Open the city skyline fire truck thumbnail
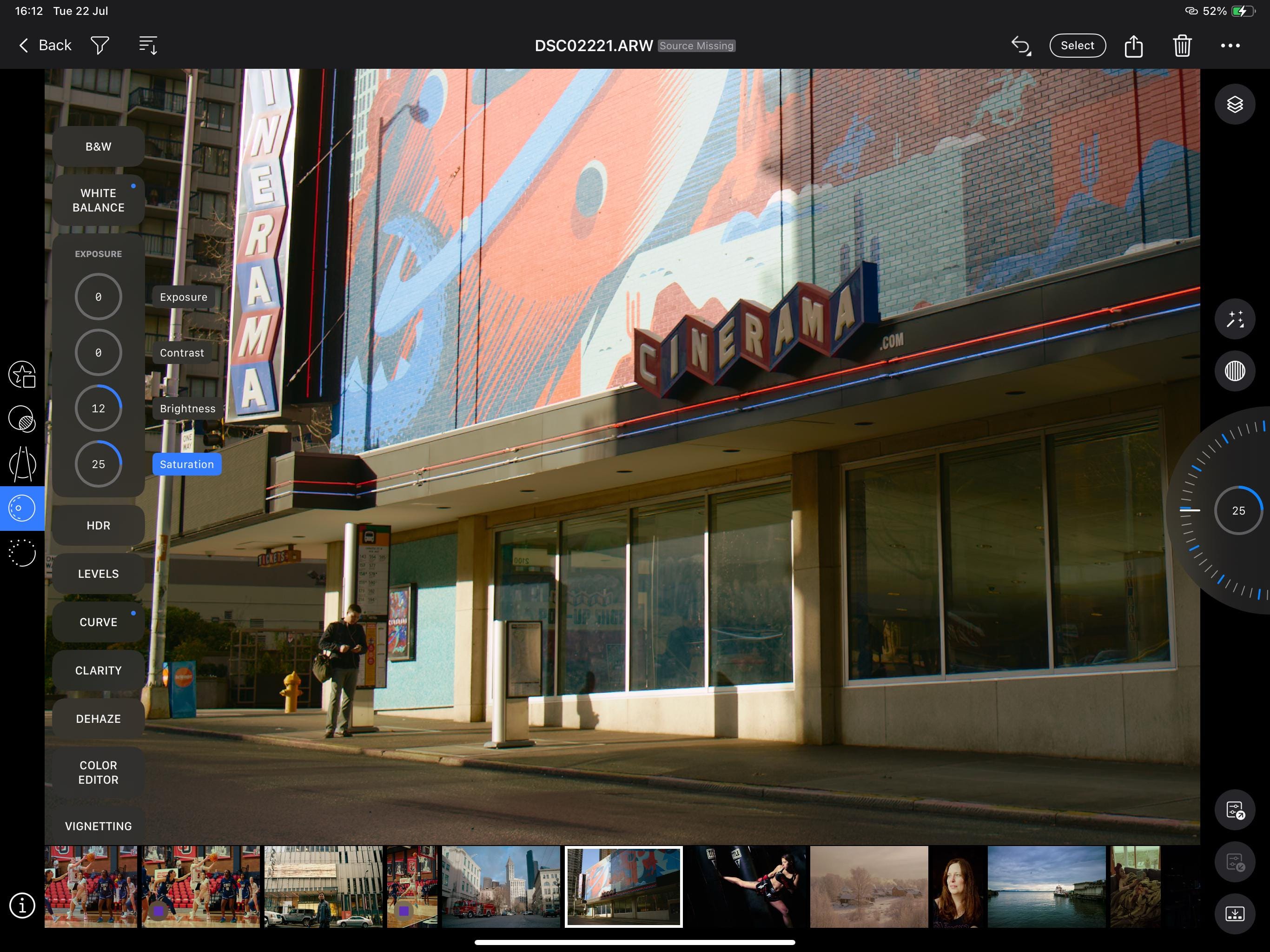The image size is (1270, 952). [x=501, y=886]
